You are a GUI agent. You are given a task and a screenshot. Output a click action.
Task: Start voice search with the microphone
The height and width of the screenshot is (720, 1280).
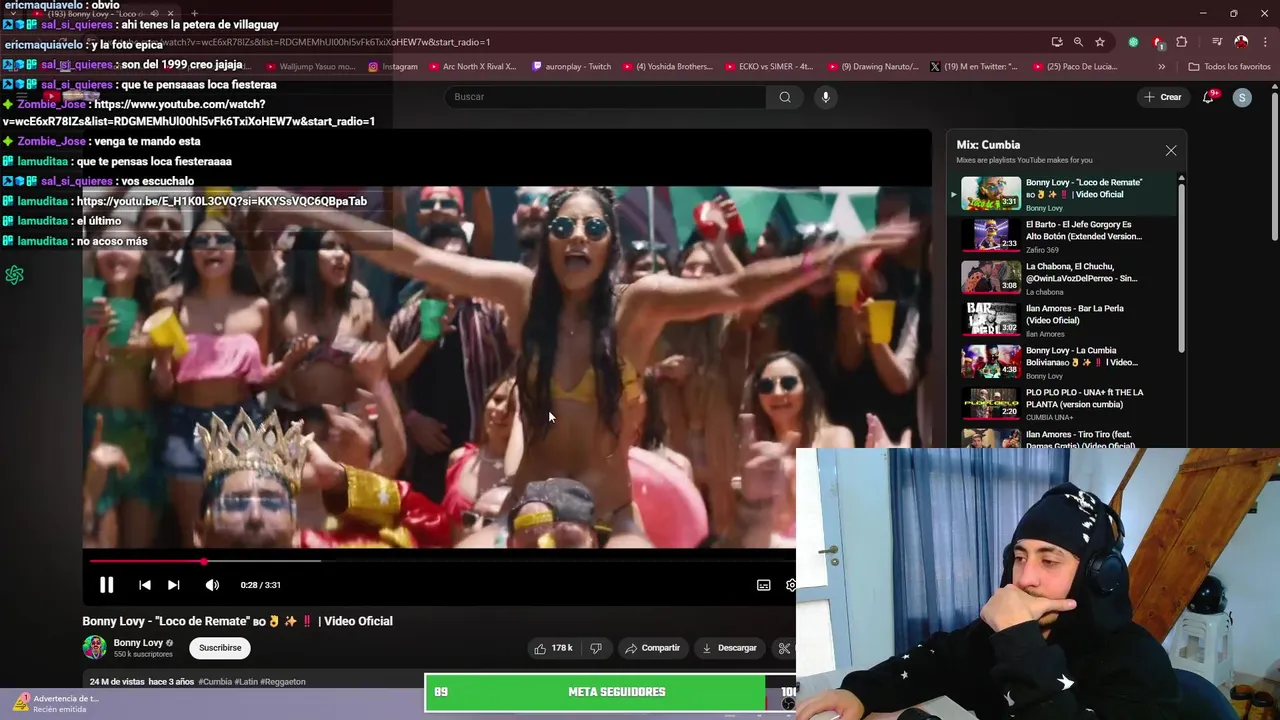(x=825, y=97)
